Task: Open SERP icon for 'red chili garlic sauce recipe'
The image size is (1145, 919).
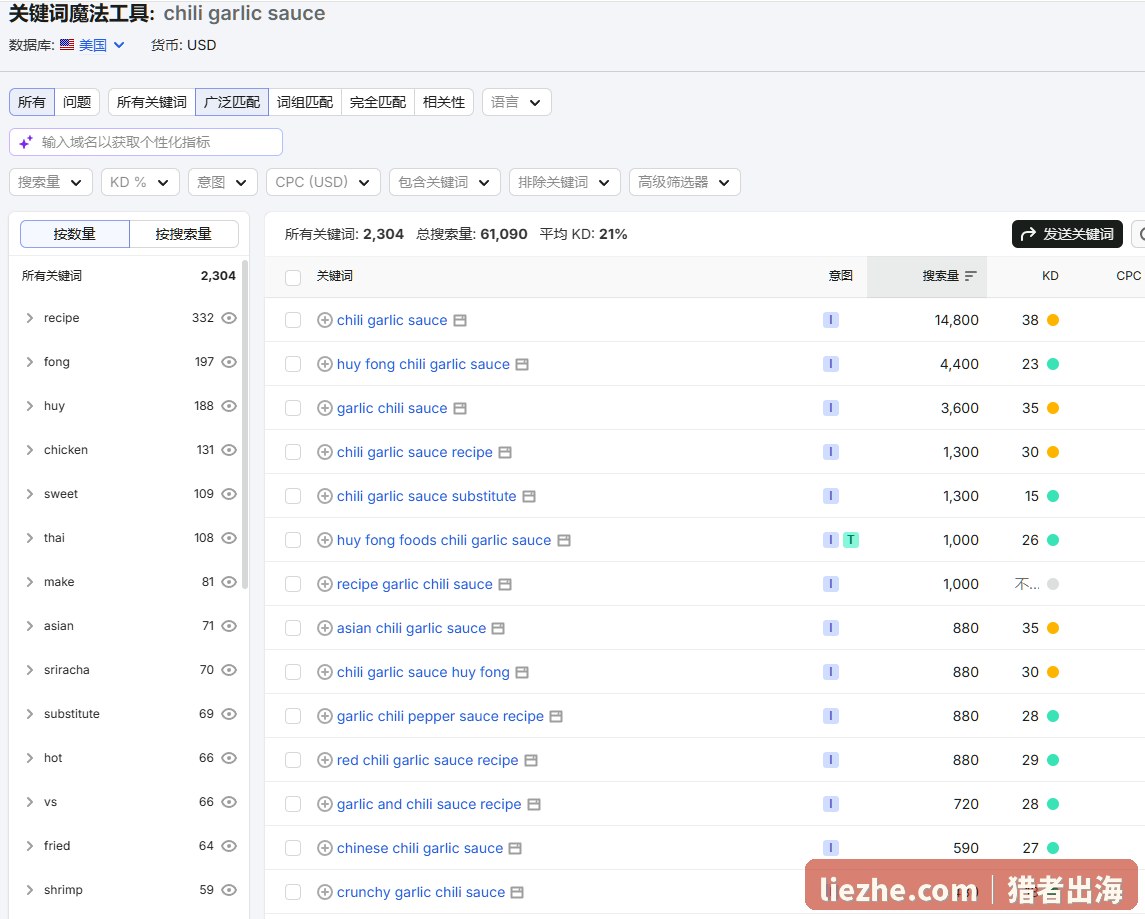Action: pos(531,761)
